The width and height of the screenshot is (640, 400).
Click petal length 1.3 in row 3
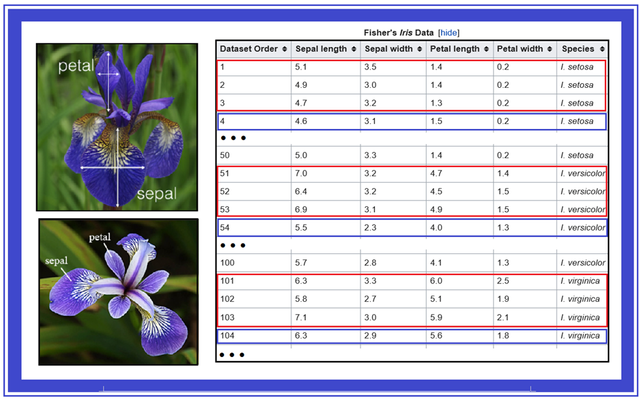pyautogui.click(x=436, y=103)
